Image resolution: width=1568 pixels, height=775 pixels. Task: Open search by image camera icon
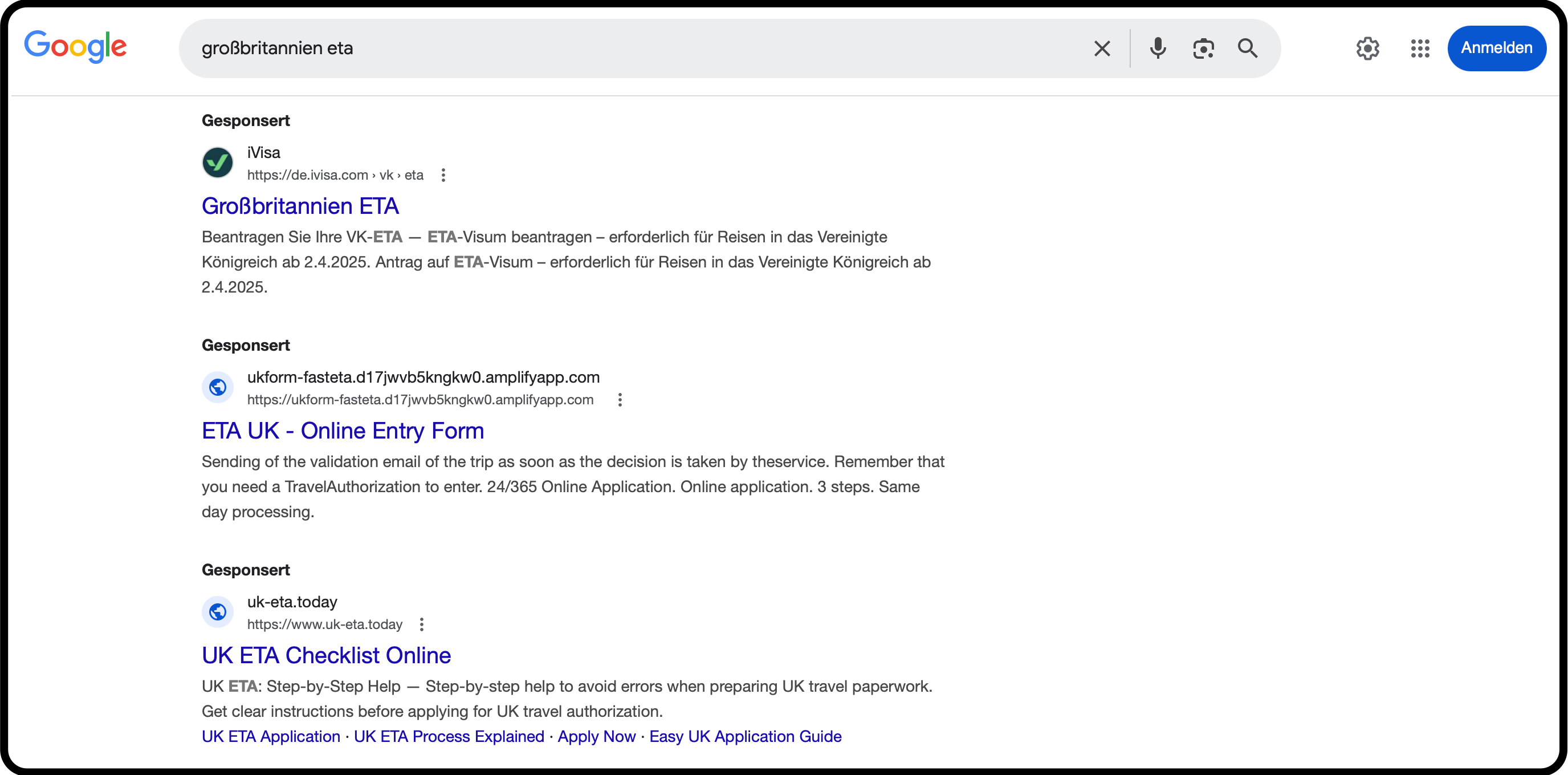1203,48
